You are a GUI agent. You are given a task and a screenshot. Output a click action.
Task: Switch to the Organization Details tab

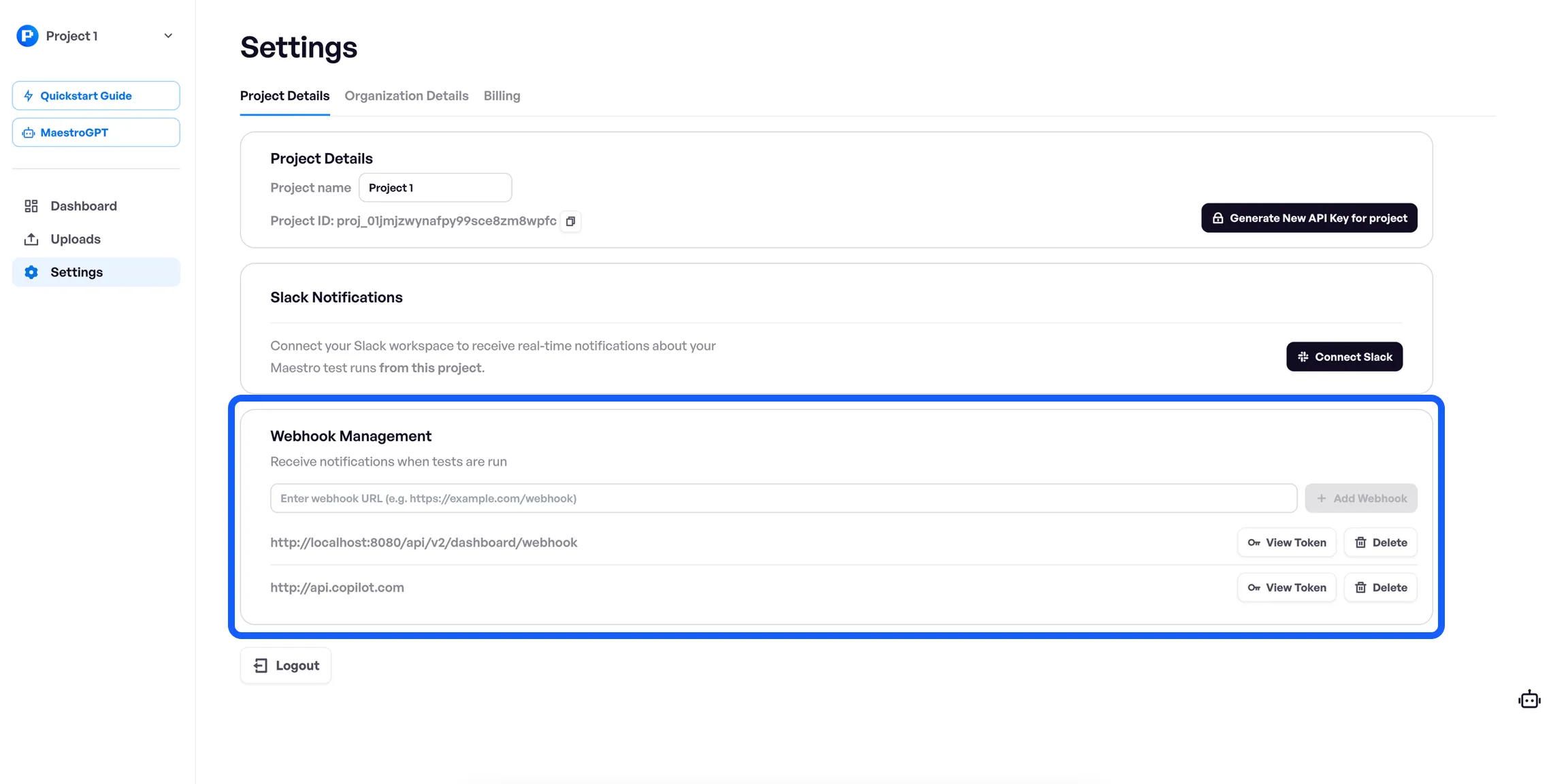[406, 96]
